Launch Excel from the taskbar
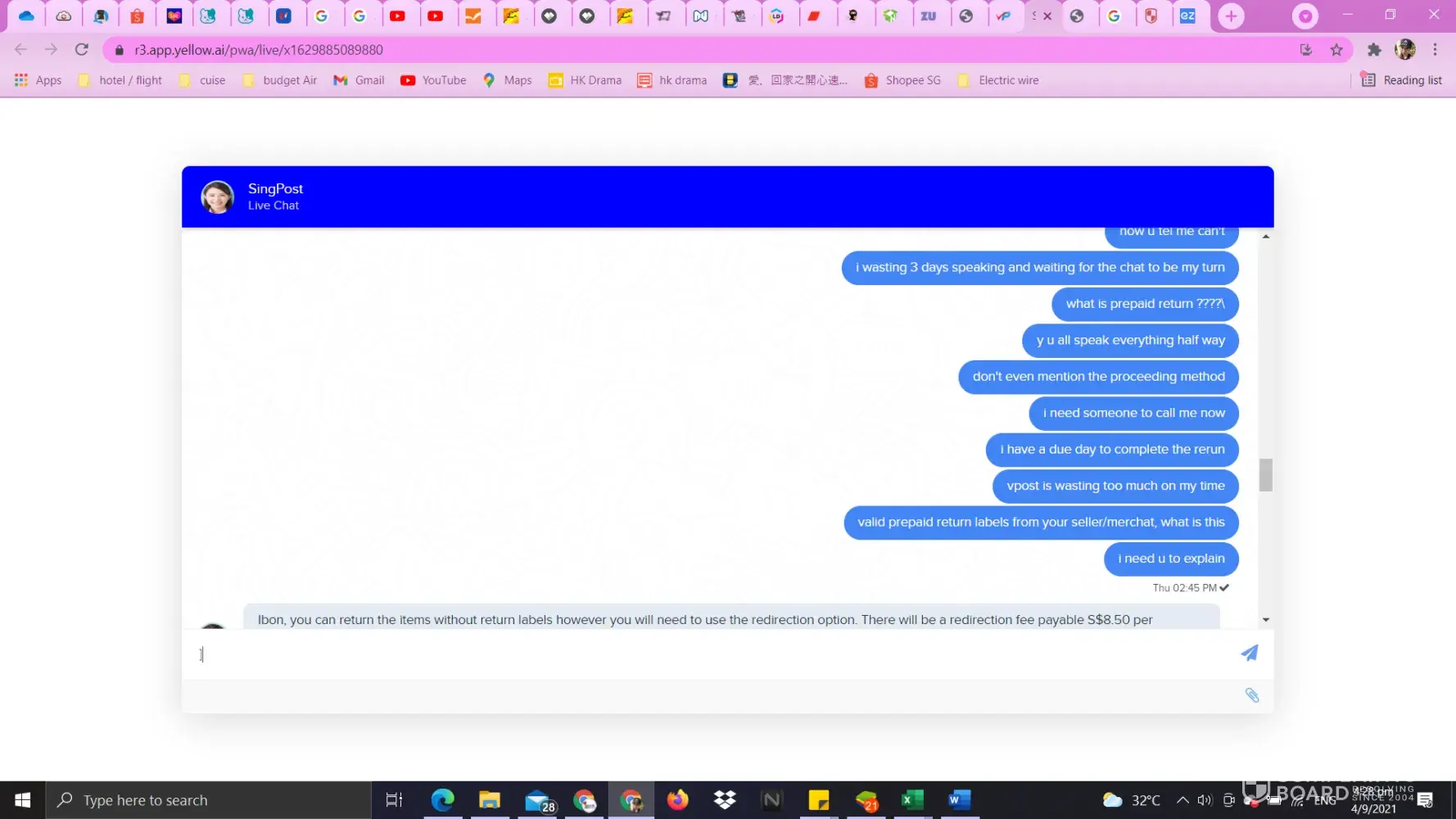The image size is (1456, 819). coord(912,800)
